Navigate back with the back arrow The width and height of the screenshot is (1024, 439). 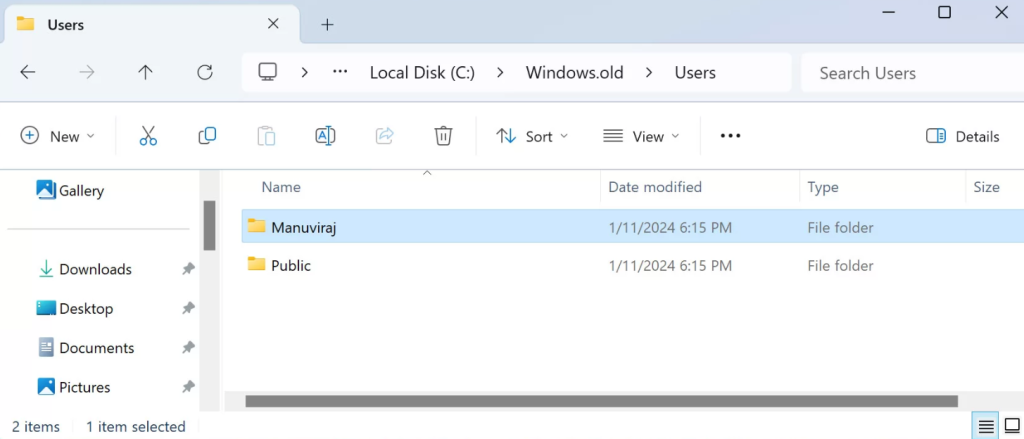click(x=28, y=73)
